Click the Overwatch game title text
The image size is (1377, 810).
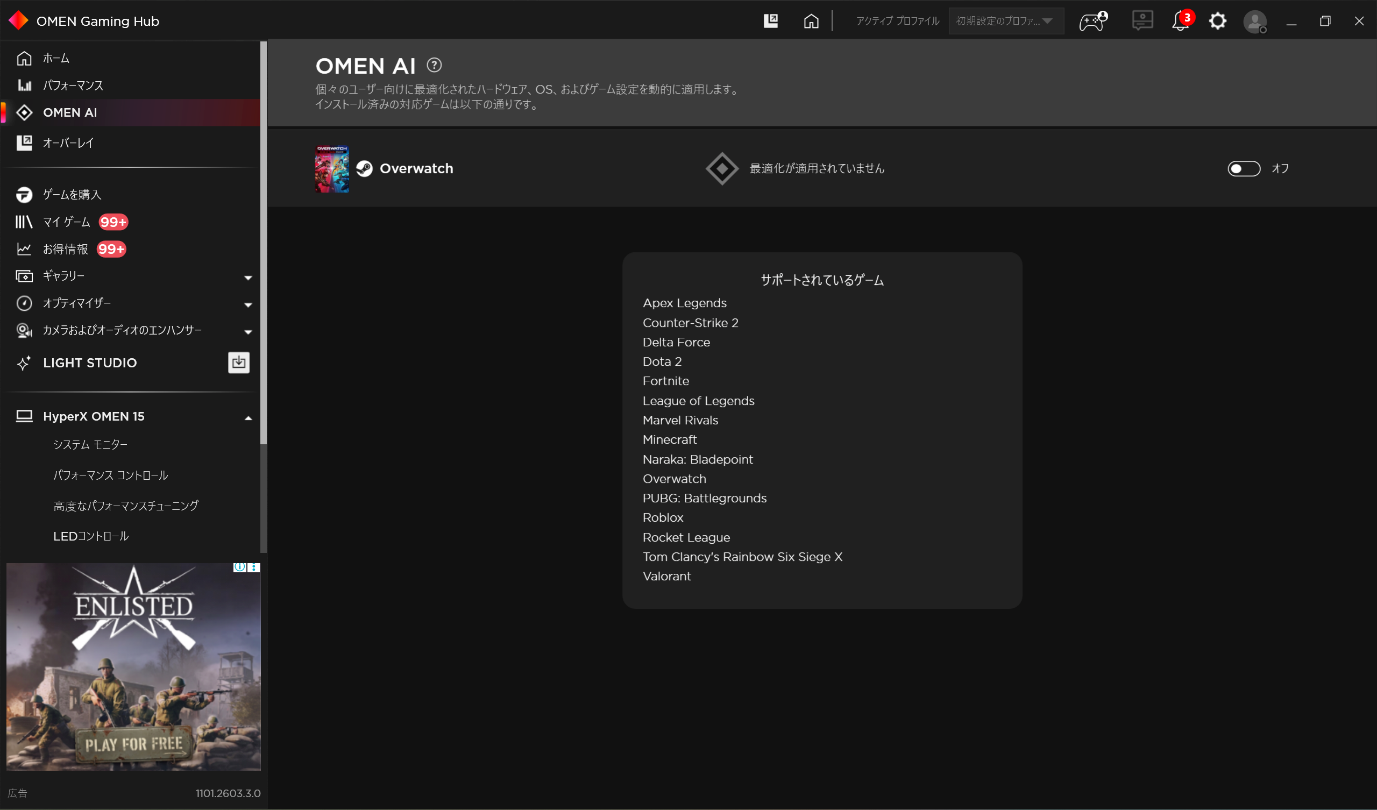tap(416, 169)
